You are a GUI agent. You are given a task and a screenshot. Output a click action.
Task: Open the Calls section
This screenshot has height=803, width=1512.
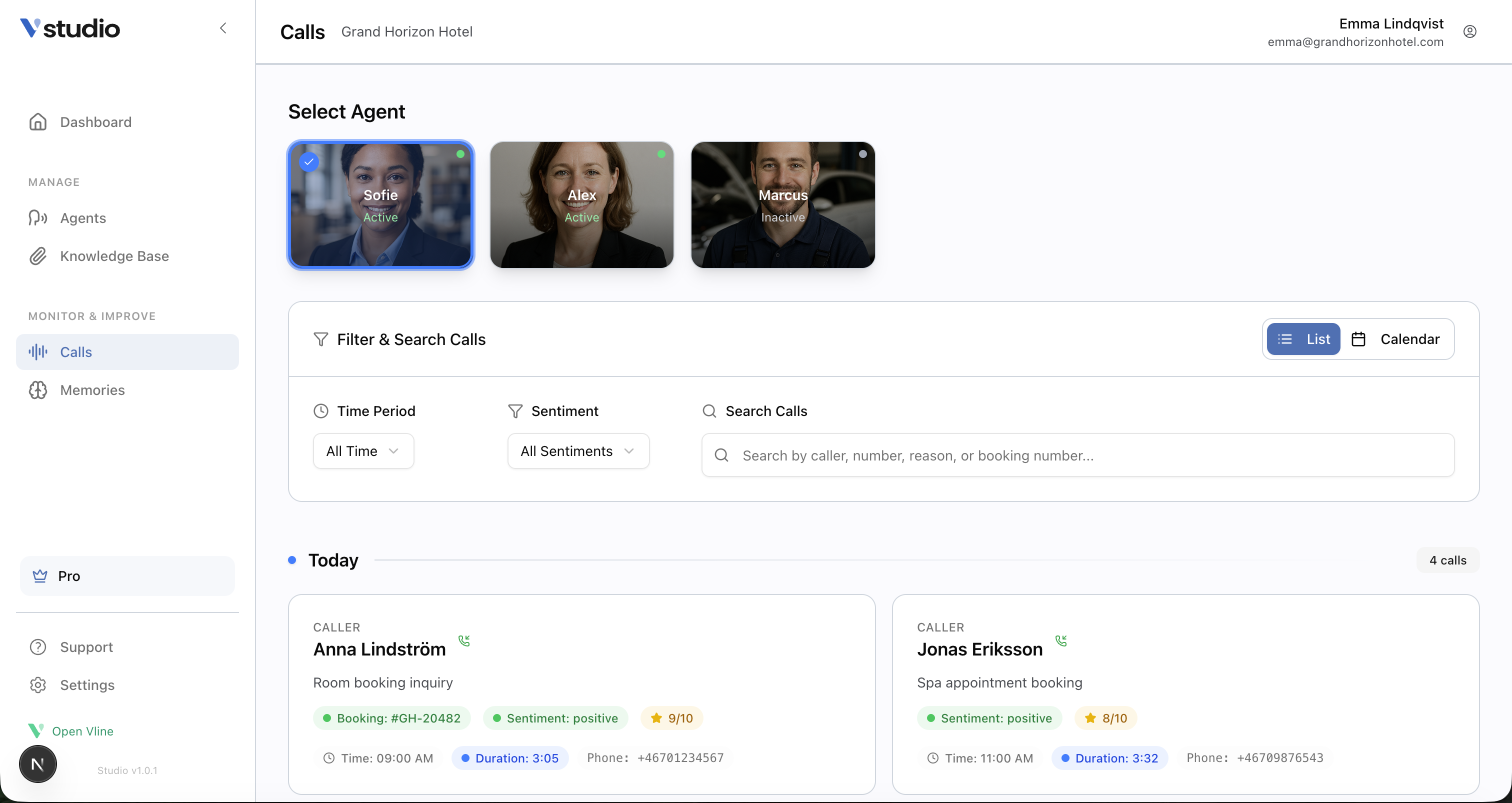click(75, 351)
